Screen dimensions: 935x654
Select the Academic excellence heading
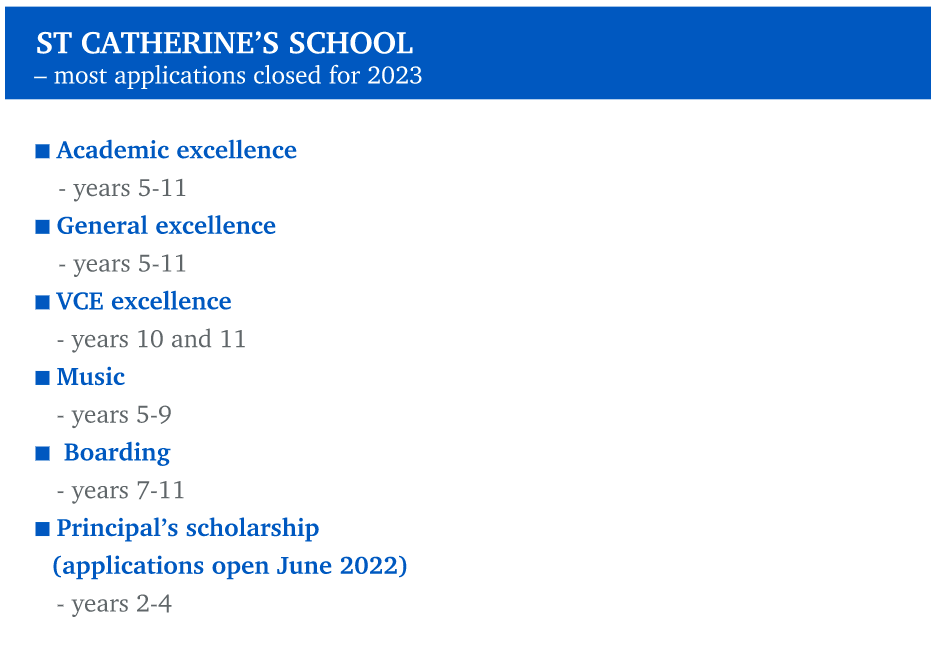coord(177,150)
